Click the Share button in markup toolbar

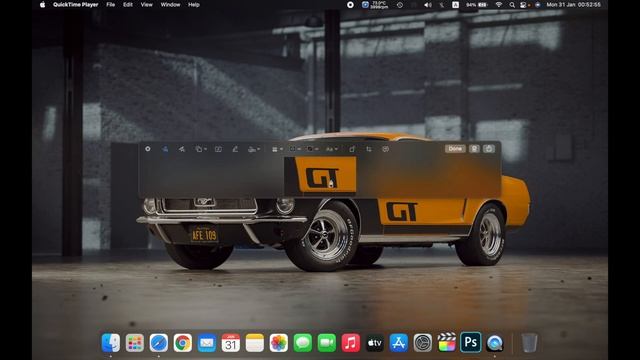click(489, 149)
